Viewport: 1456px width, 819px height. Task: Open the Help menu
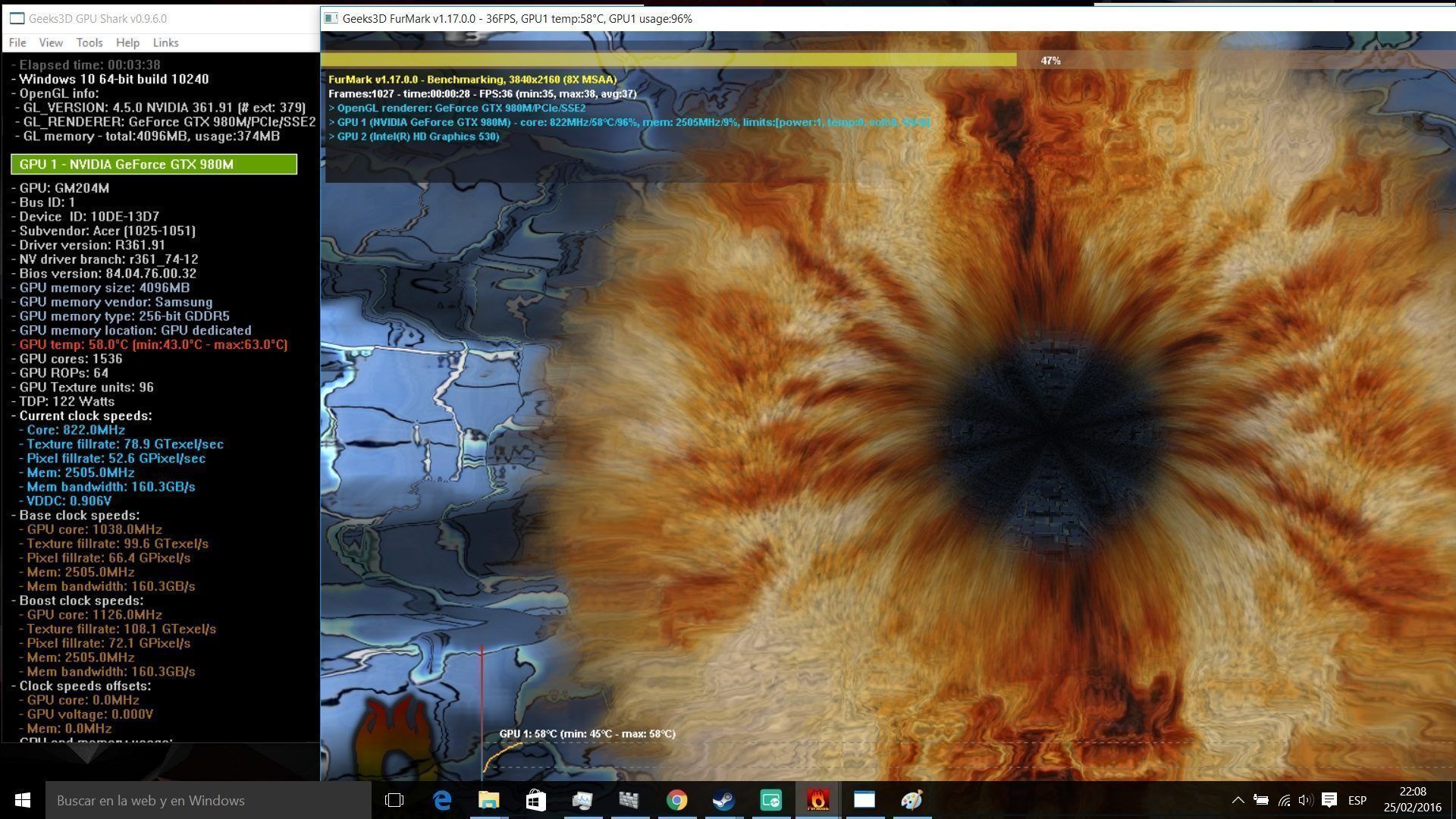[x=127, y=42]
